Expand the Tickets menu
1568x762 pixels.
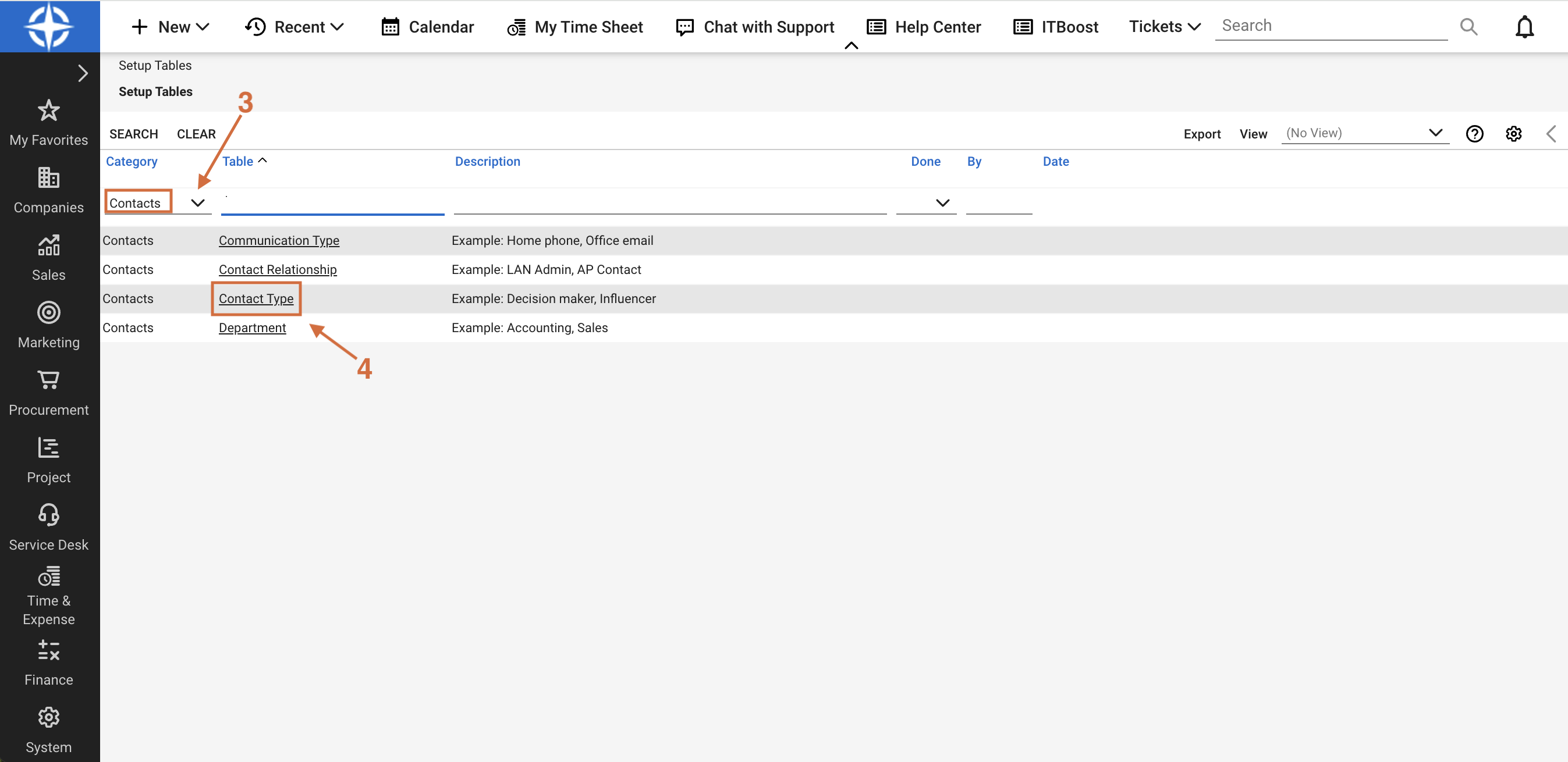(1163, 26)
